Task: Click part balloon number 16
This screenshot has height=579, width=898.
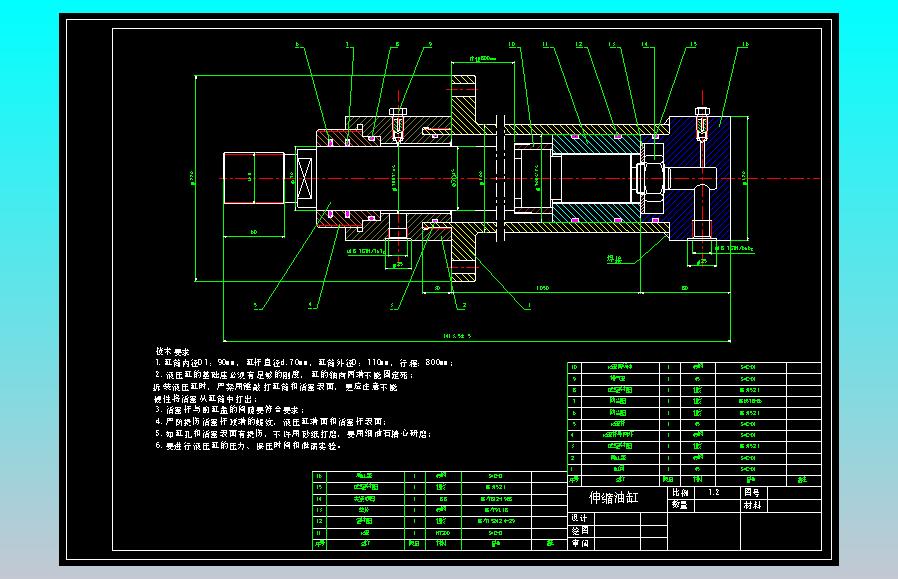Action: pos(745,44)
